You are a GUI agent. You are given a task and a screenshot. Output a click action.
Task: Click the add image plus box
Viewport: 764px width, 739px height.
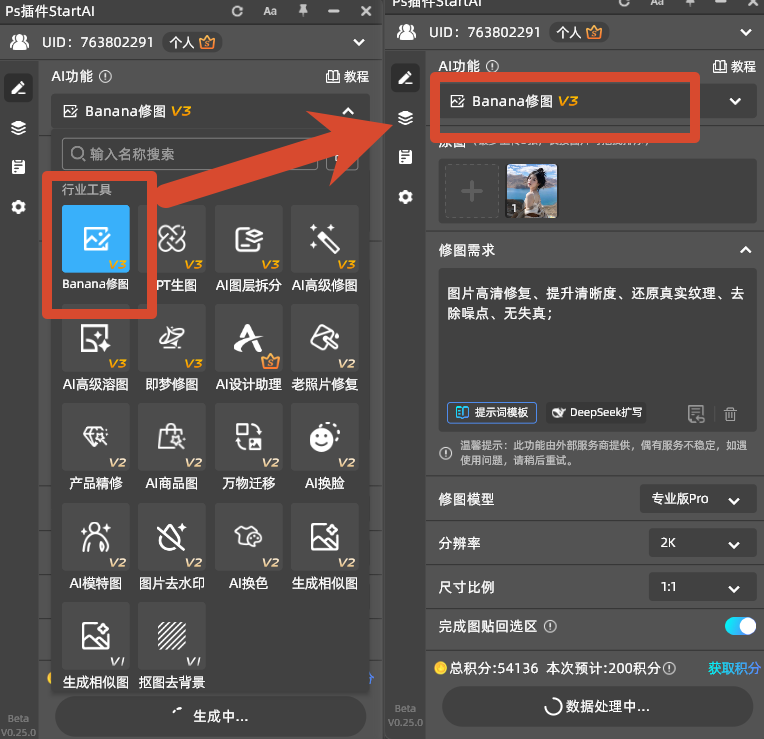472,191
